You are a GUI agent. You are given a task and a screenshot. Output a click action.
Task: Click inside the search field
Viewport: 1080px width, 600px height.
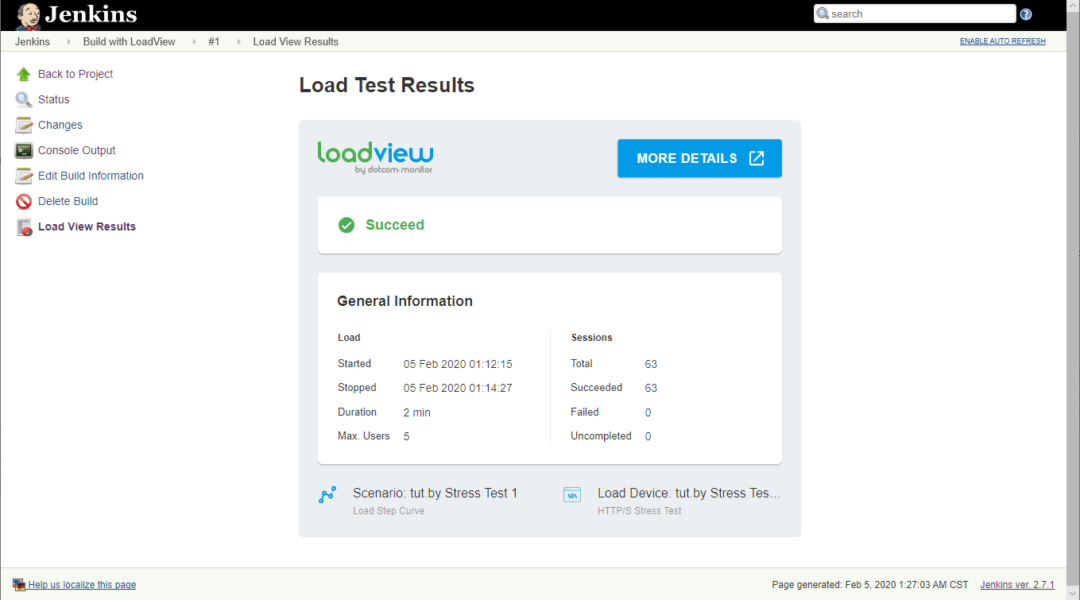coord(915,13)
